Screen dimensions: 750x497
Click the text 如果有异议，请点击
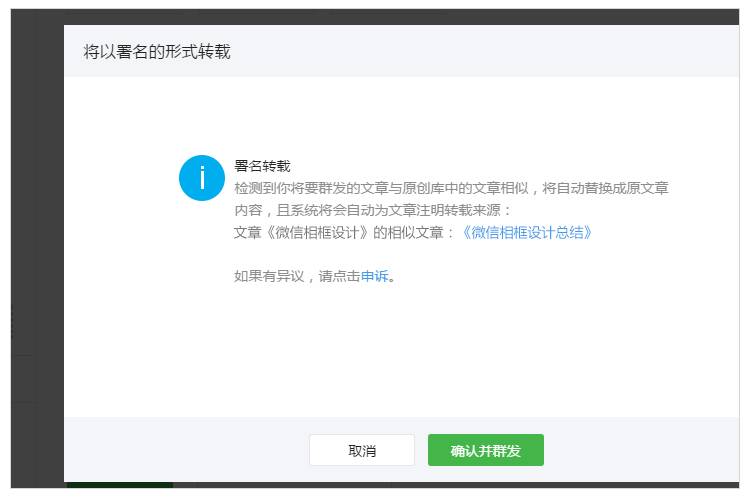coord(297,276)
